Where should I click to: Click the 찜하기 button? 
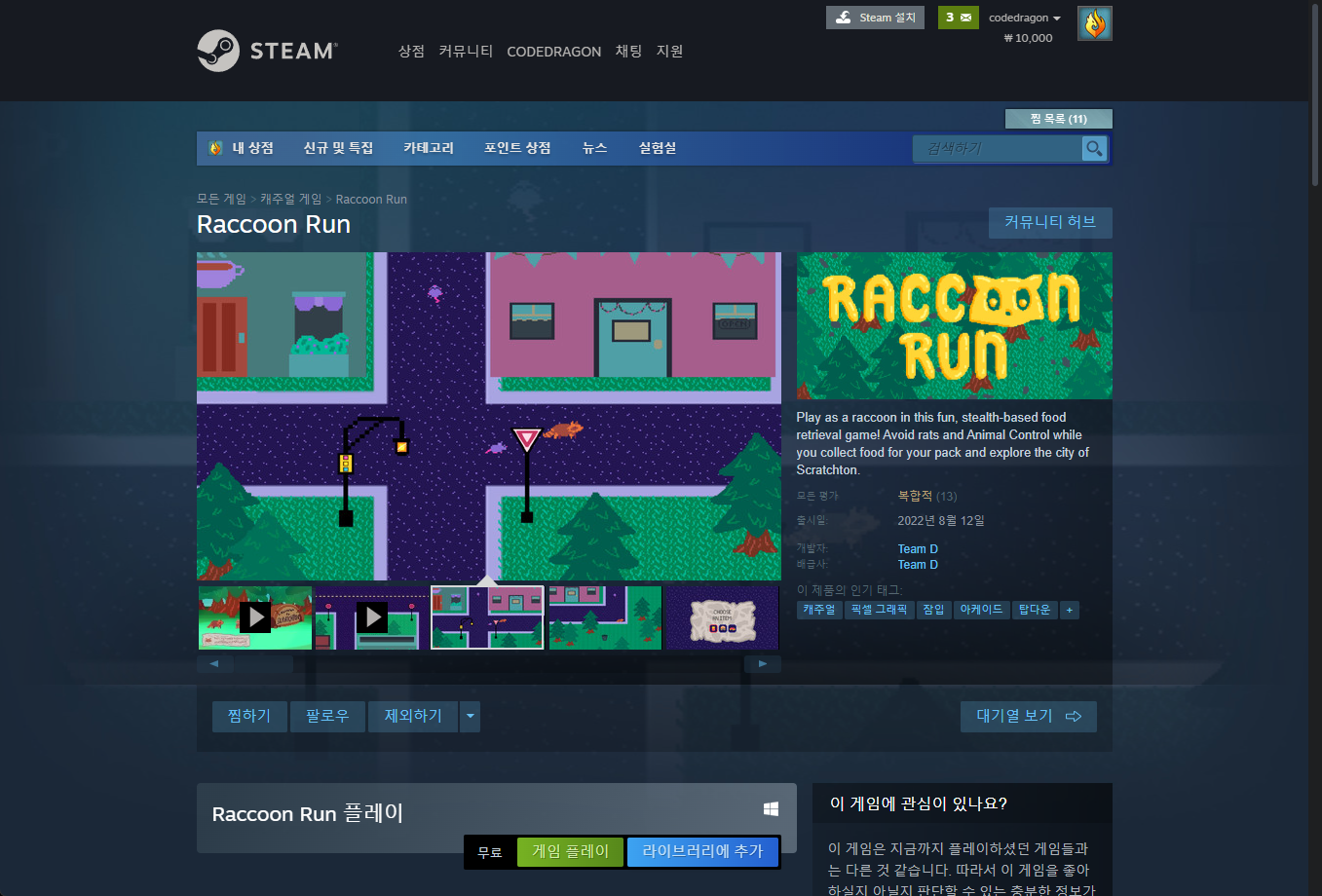pos(249,717)
